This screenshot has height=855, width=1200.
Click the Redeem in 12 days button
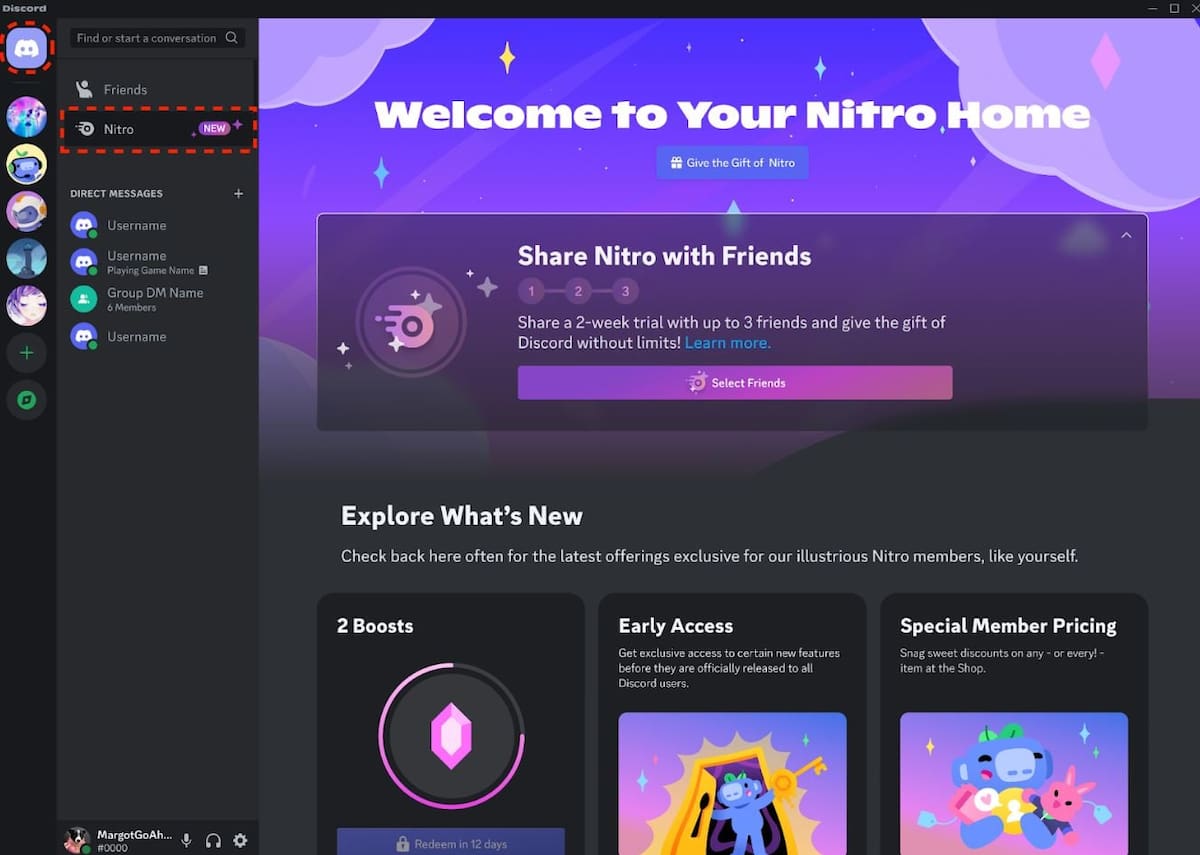pos(451,843)
